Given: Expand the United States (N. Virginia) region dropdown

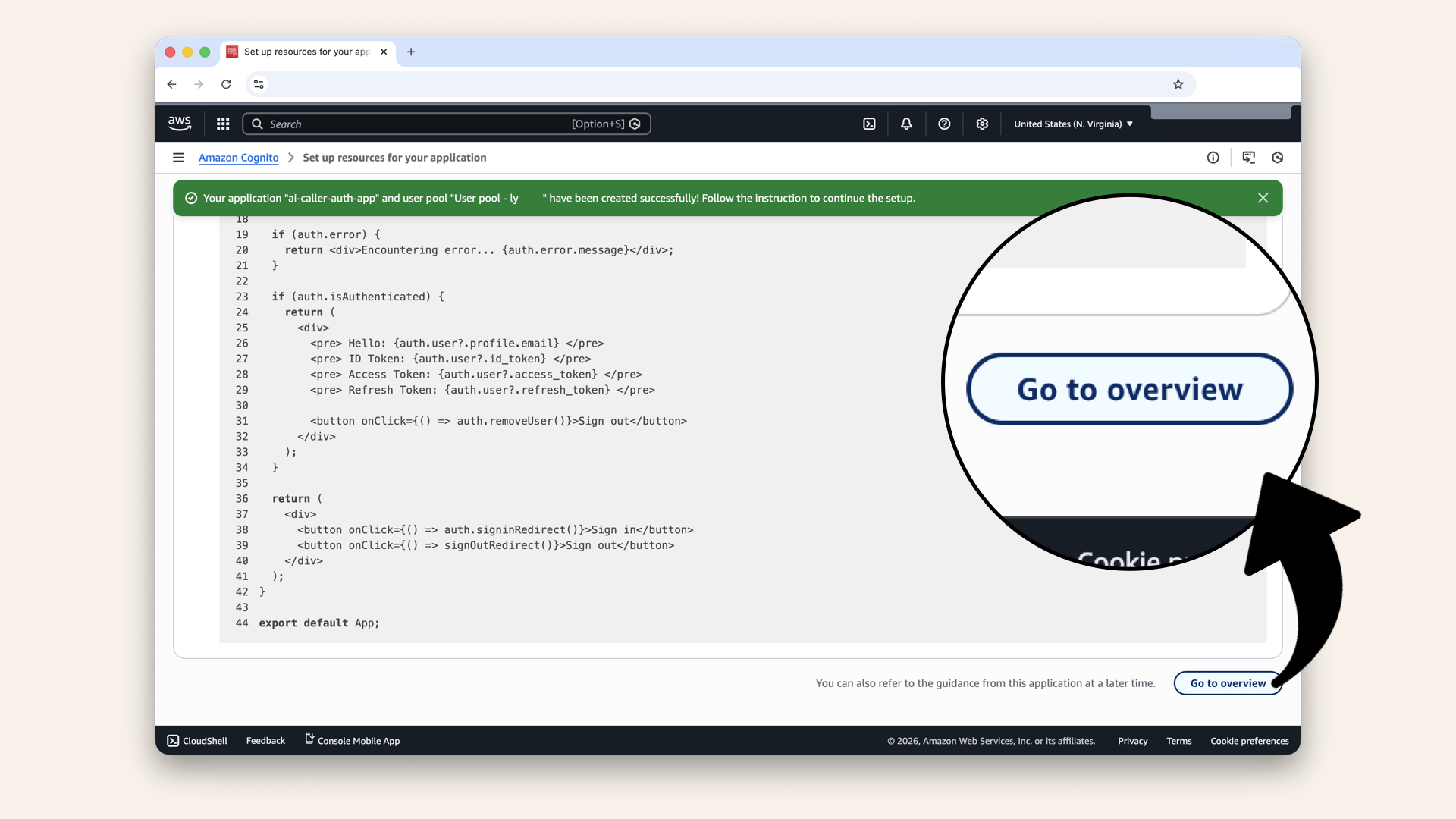Looking at the screenshot, I should click(x=1073, y=124).
